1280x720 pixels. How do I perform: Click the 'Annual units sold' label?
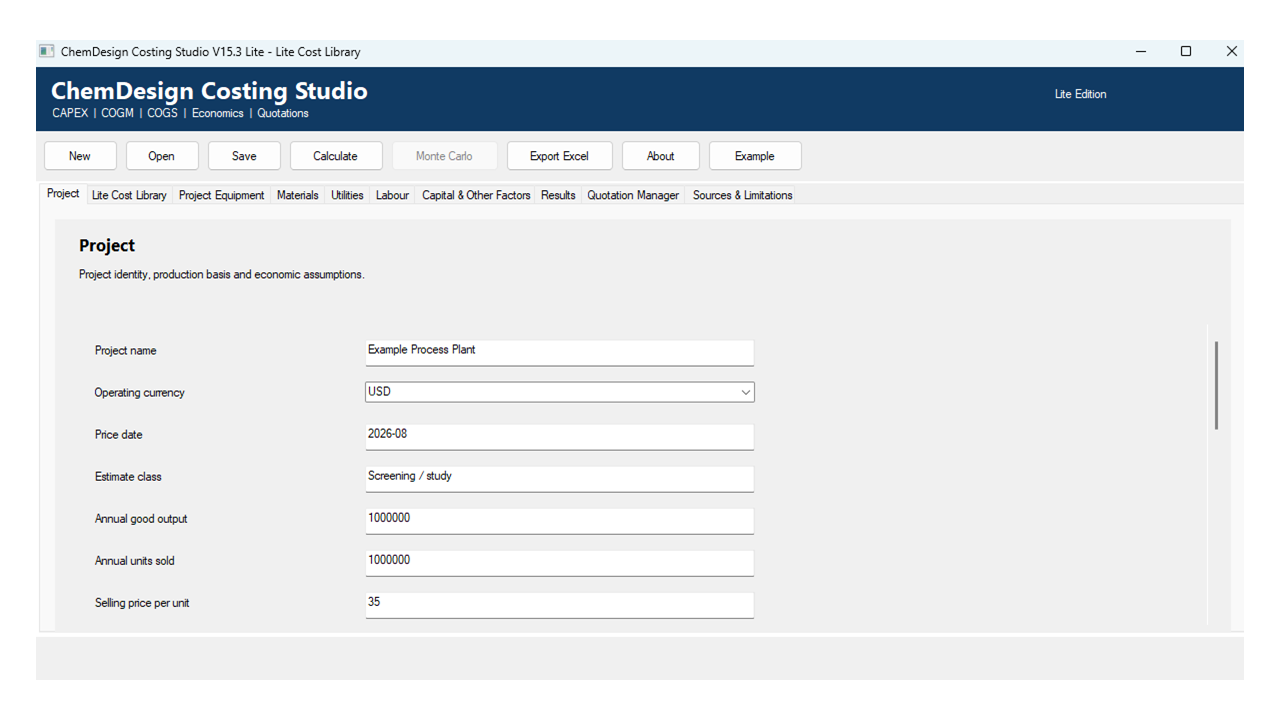(135, 561)
